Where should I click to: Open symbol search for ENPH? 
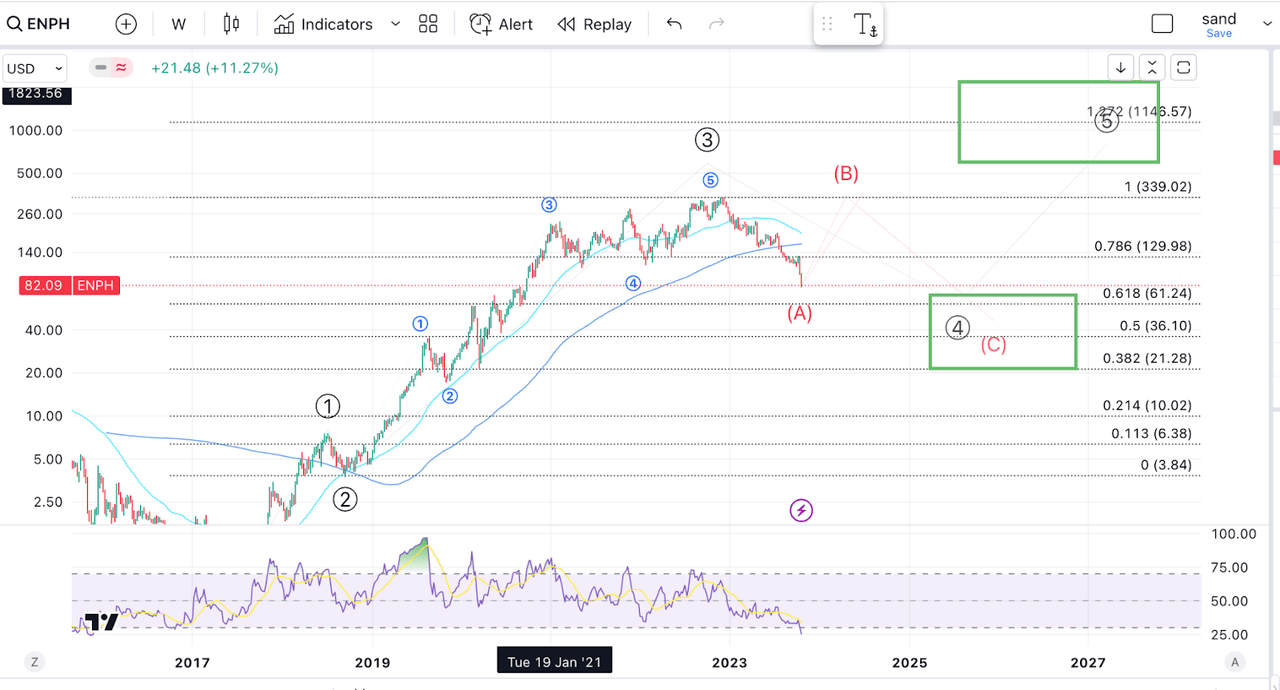pos(40,24)
